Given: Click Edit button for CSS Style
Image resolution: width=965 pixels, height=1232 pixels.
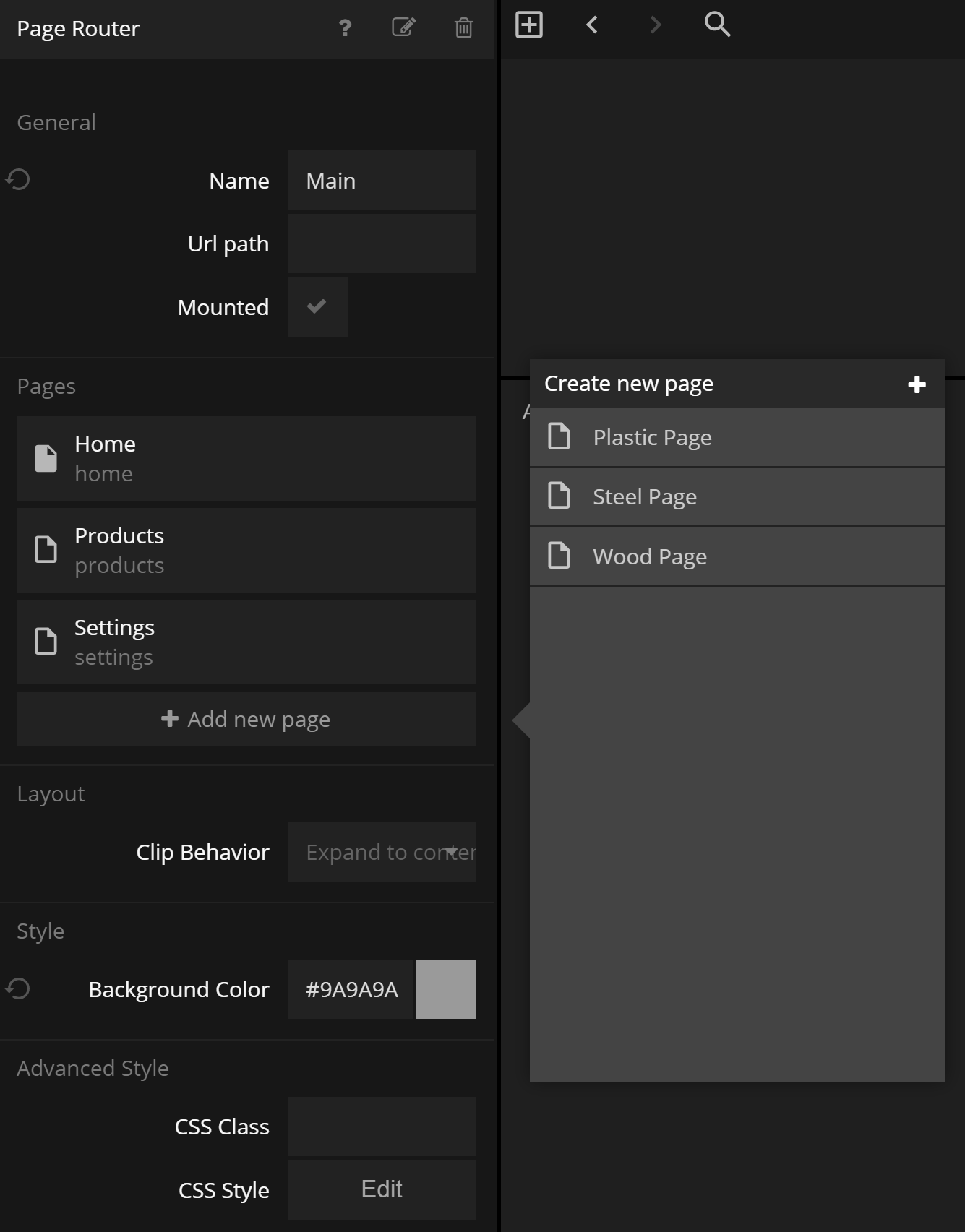Looking at the screenshot, I should (x=381, y=1189).
